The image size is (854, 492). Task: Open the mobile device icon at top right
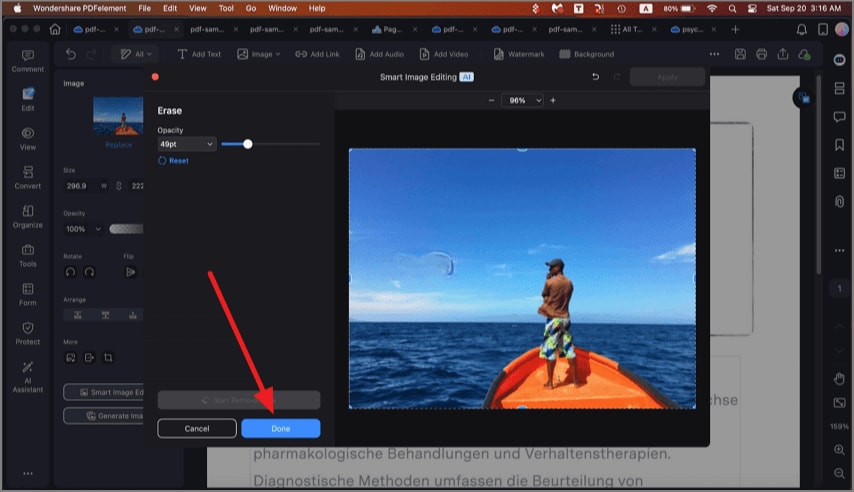(x=823, y=29)
